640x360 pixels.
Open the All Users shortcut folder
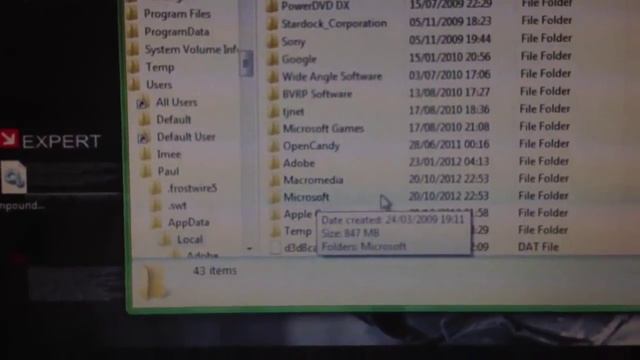click(176, 102)
